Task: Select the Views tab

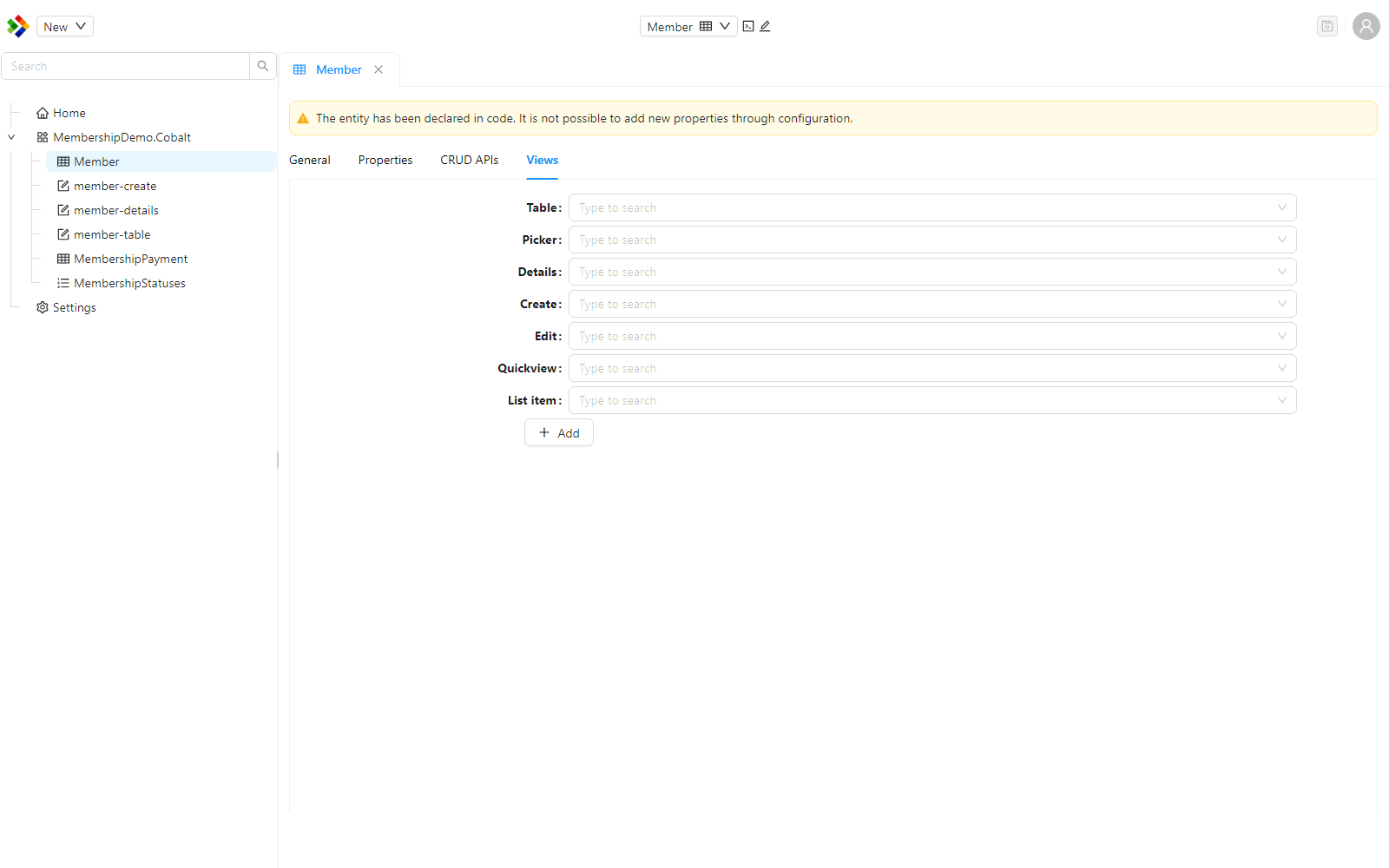Action: (x=543, y=160)
